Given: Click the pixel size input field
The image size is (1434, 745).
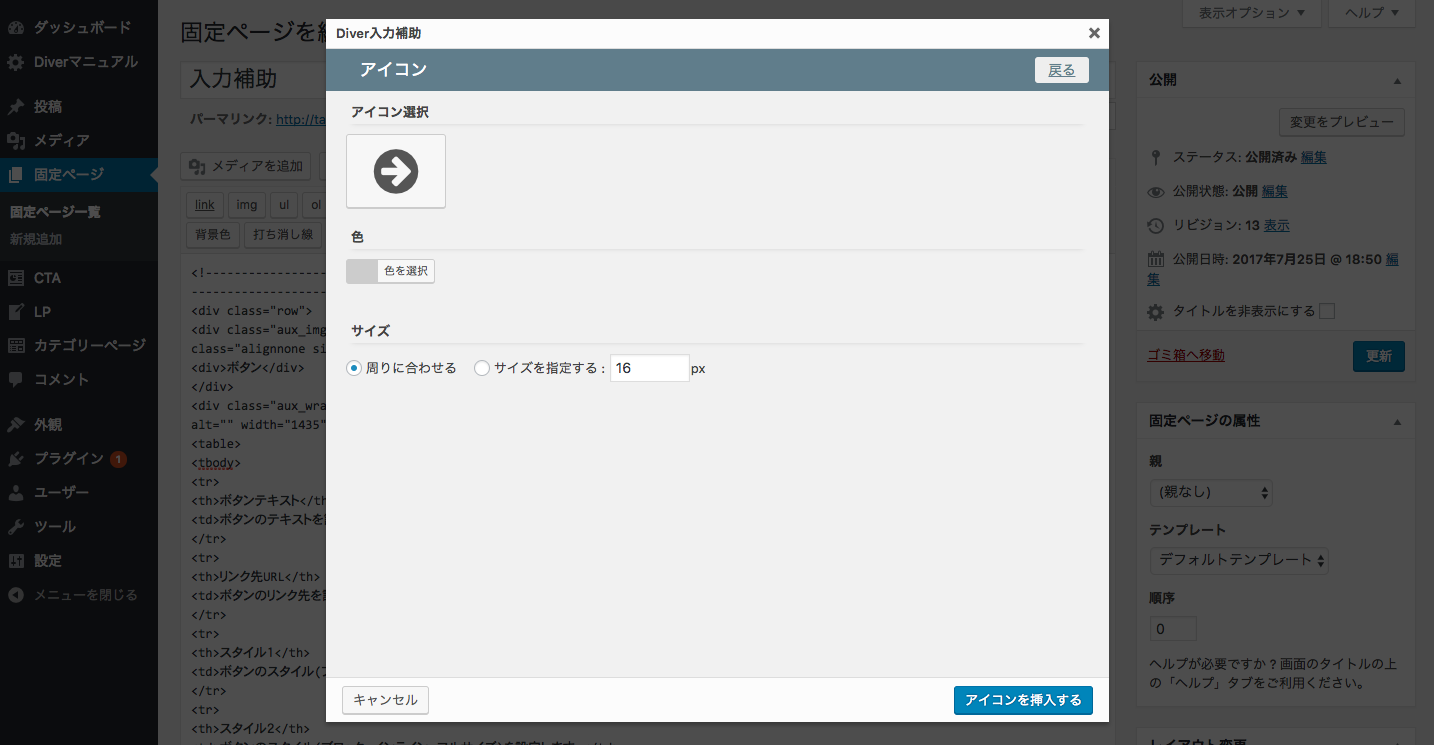Looking at the screenshot, I should click(x=649, y=368).
